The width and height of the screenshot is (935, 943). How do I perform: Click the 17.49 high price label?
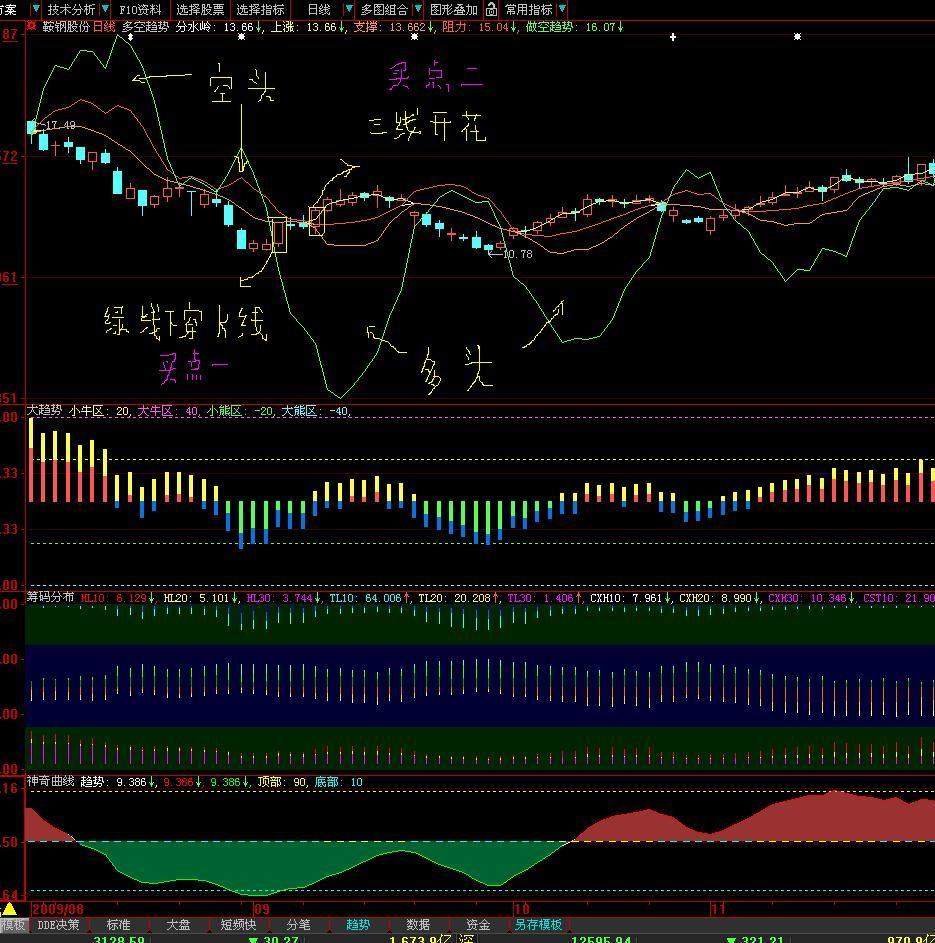61,125
